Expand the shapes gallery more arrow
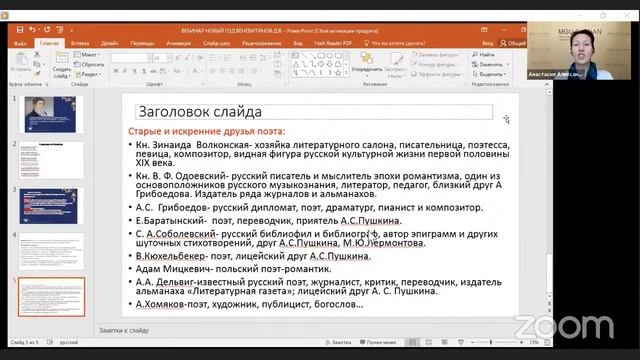 [x=346, y=73]
